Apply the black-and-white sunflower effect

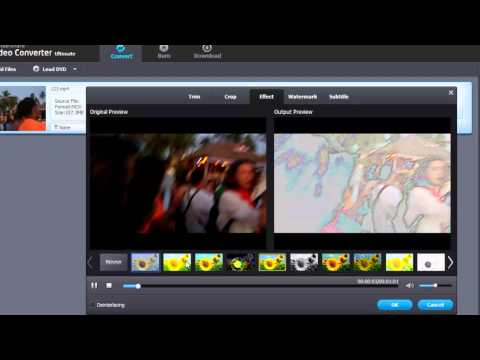(304, 262)
